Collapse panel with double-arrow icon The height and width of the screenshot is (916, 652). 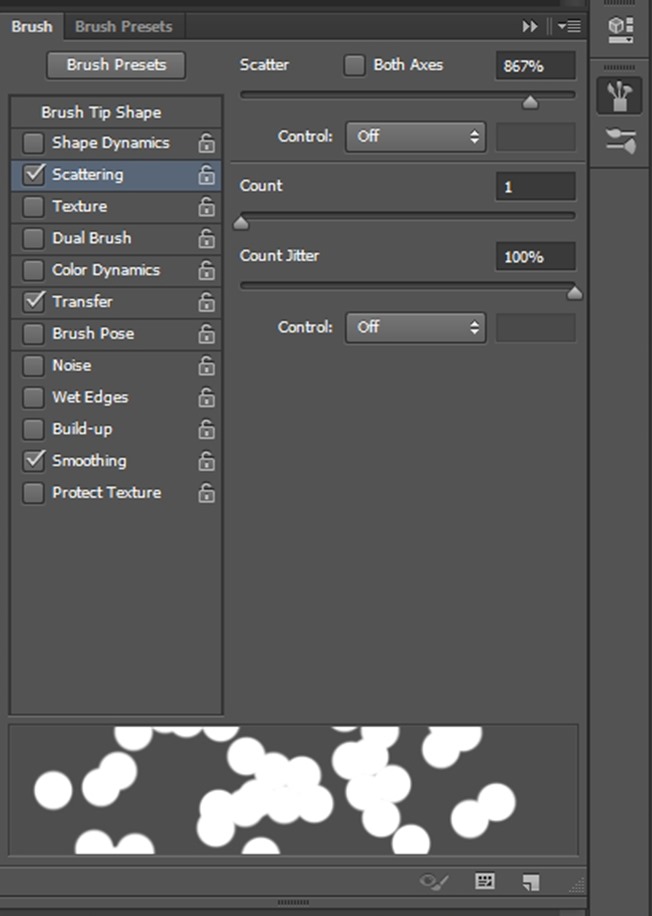pos(529,26)
